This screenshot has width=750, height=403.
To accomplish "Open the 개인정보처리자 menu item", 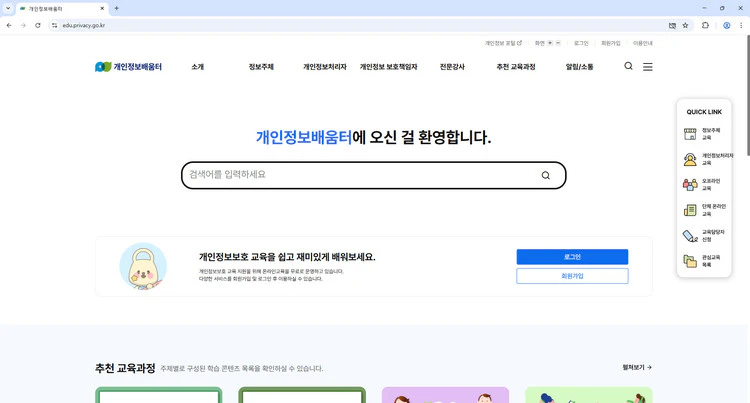I will (x=325, y=67).
